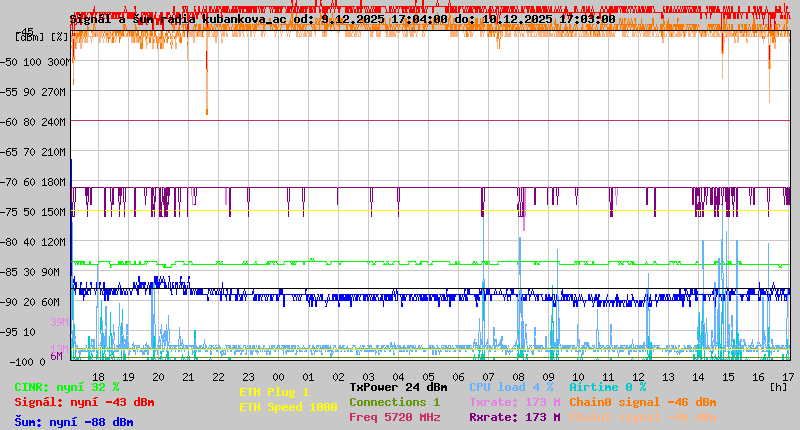
Task: Click the purple '6M' rate label
Action: click(x=56, y=356)
